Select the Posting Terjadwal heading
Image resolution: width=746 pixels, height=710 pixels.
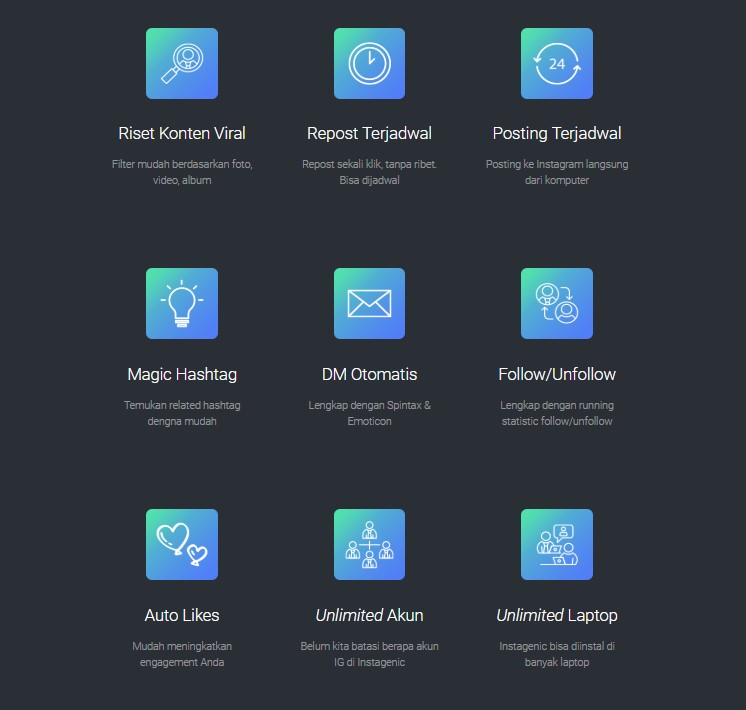click(x=557, y=134)
